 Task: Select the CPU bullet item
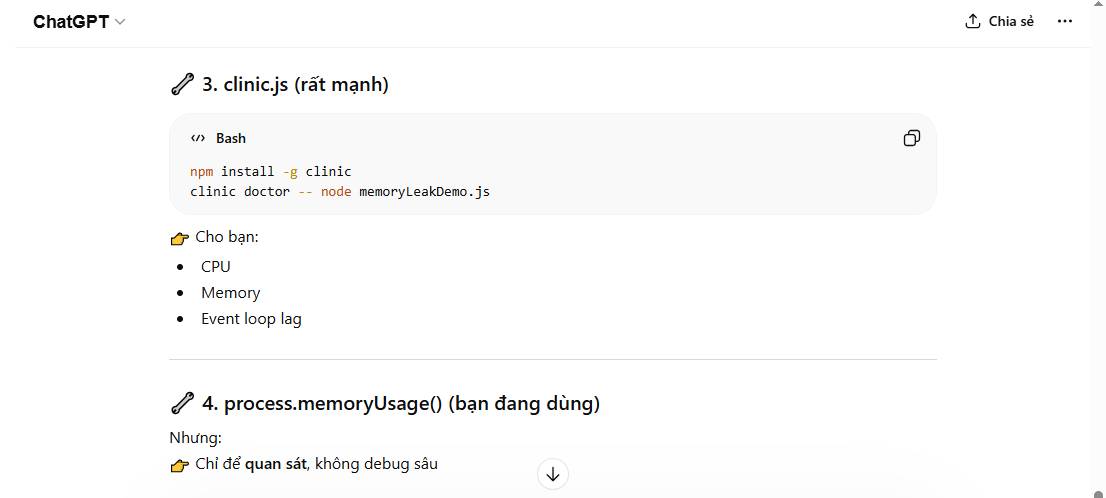216,266
